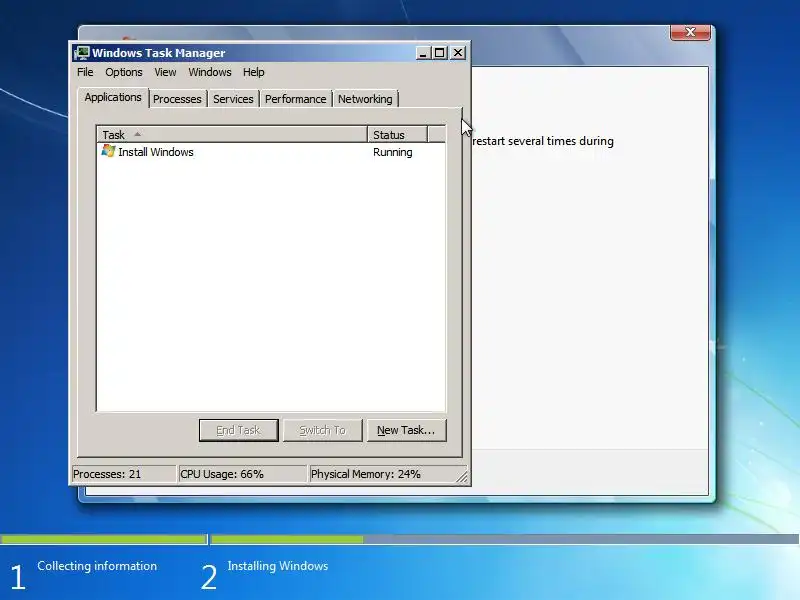Open the Windows menu
Screen dimensions: 800x600
pyautogui.click(x=210, y=72)
